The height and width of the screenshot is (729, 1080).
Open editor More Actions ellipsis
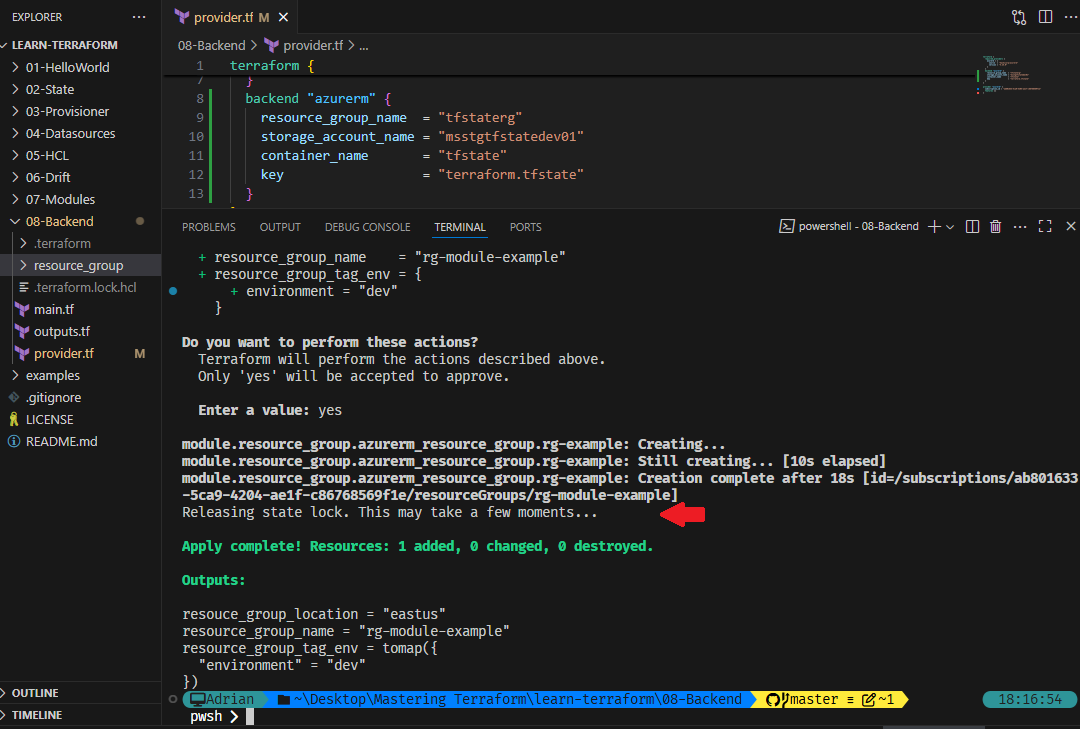point(1070,17)
